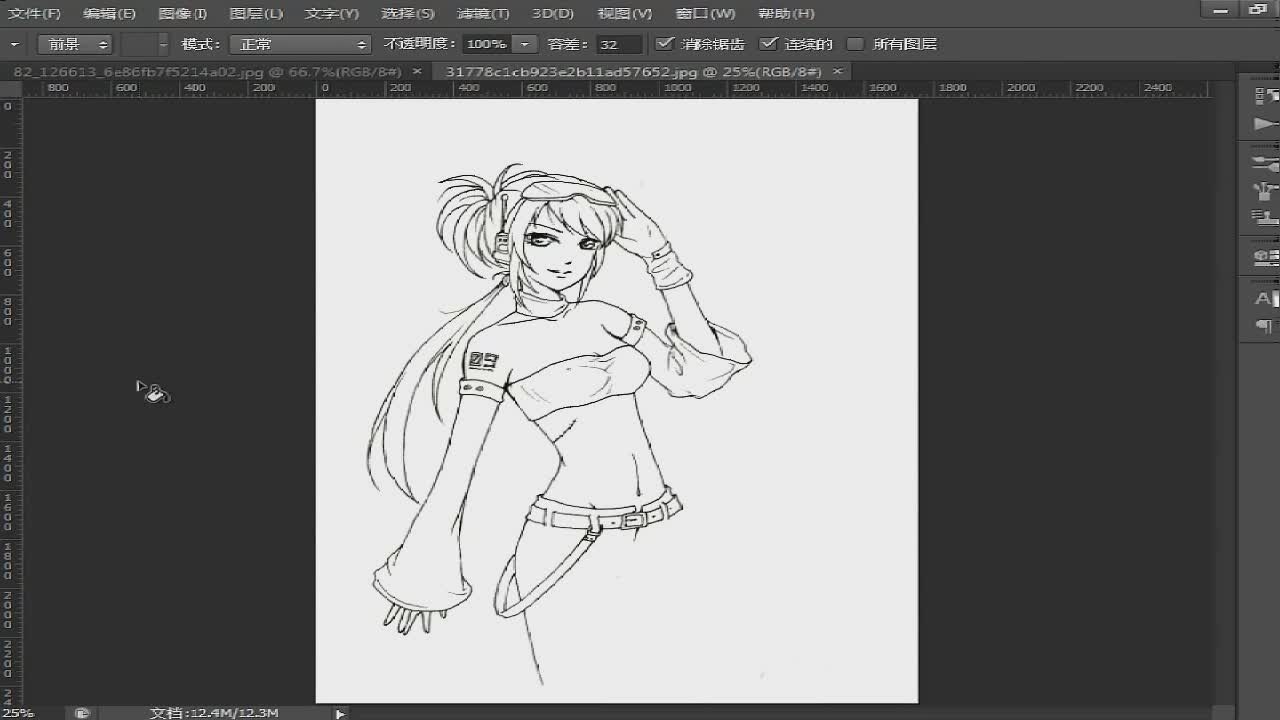Open the 滤镜(T) menu
Viewport: 1280px width, 720px height.
click(x=482, y=13)
